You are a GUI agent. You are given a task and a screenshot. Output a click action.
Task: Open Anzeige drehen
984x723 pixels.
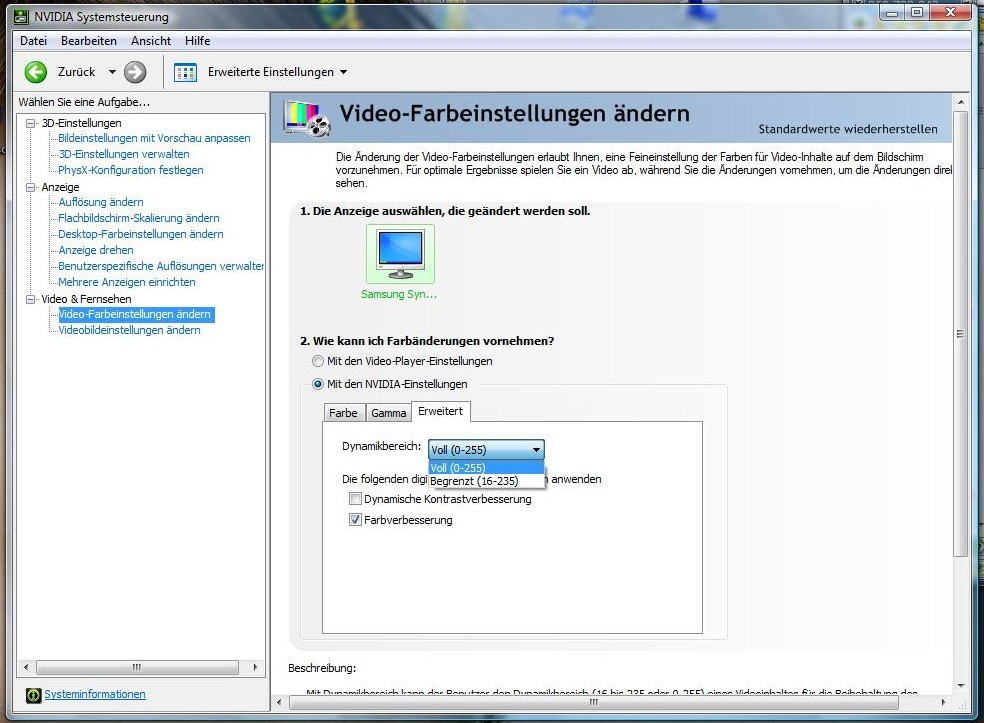coord(95,250)
